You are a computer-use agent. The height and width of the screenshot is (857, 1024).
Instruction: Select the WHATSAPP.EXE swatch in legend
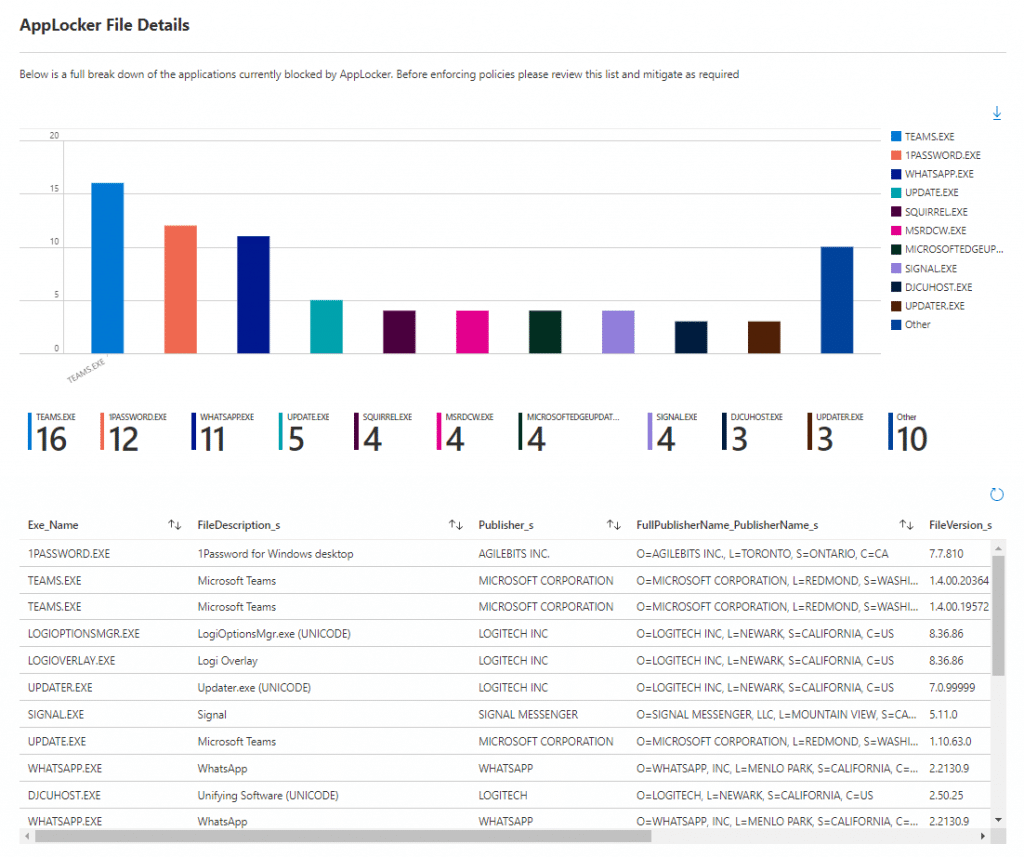tap(896, 174)
